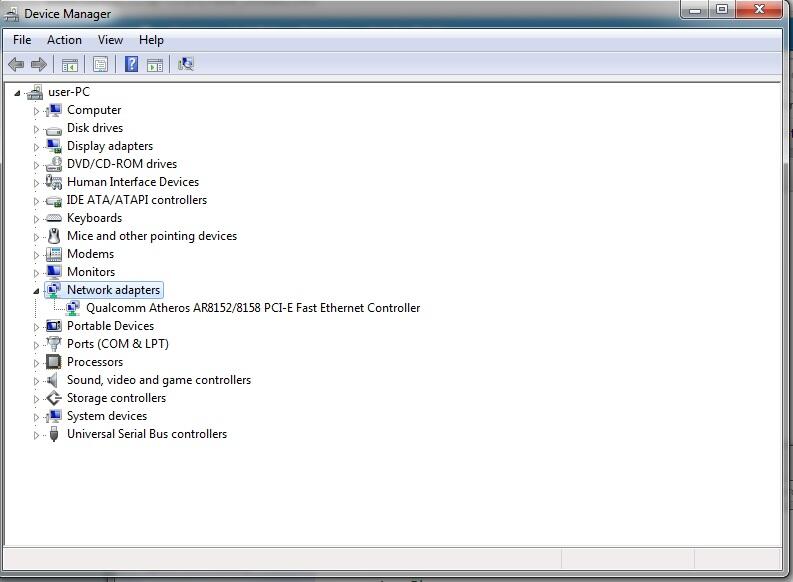The width and height of the screenshot is (793, 582).
Task: Select the Ports (COM & LPT) label
Action: (x=118, y=344)
